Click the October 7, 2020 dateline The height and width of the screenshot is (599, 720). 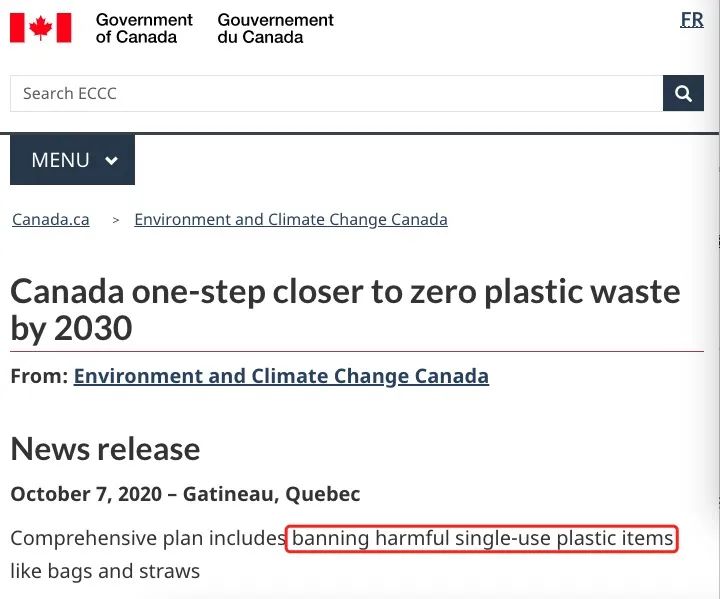click(x=185, y=494)
